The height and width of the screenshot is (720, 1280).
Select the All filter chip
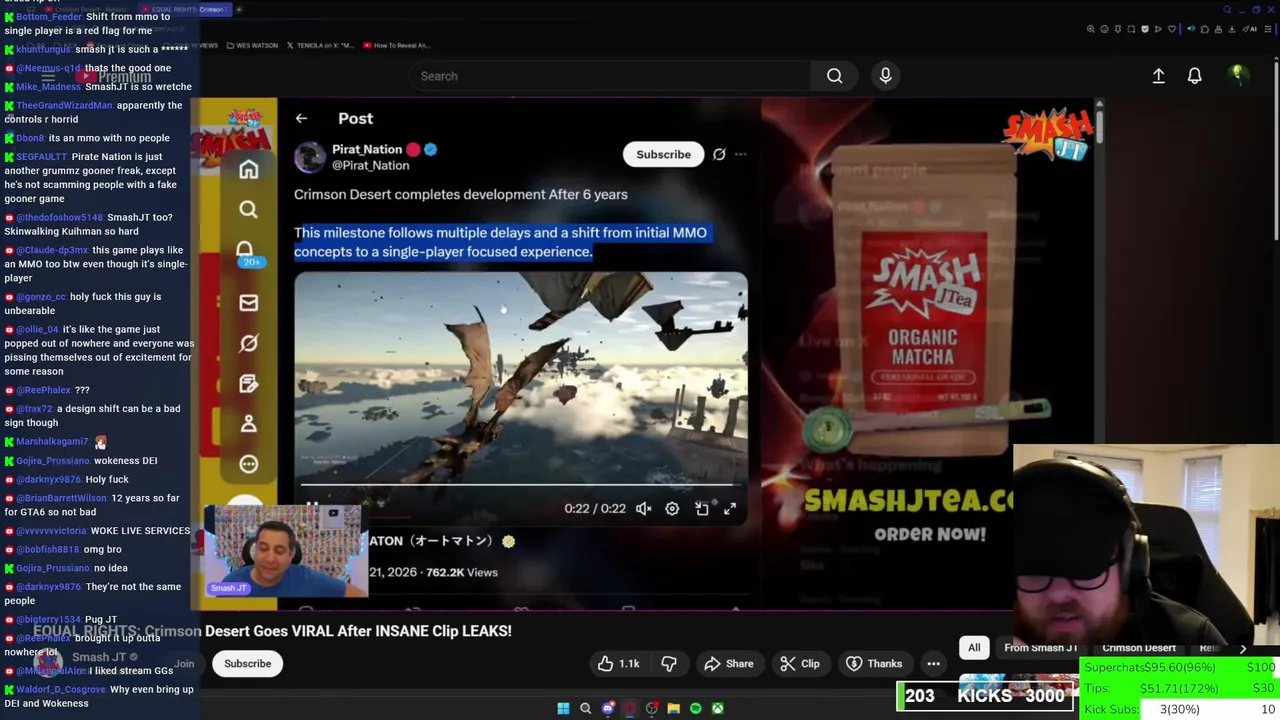(974, 648)
